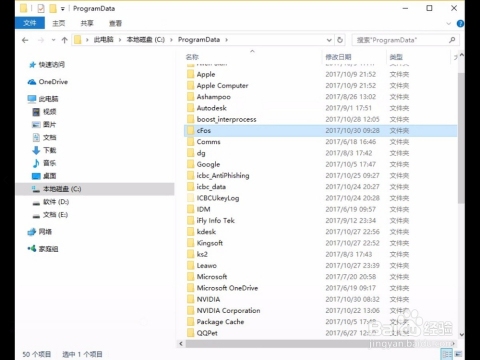This screenshot has height=360, width=480.
Task: Select the Apple folder icon
Action: click(191, 74)
